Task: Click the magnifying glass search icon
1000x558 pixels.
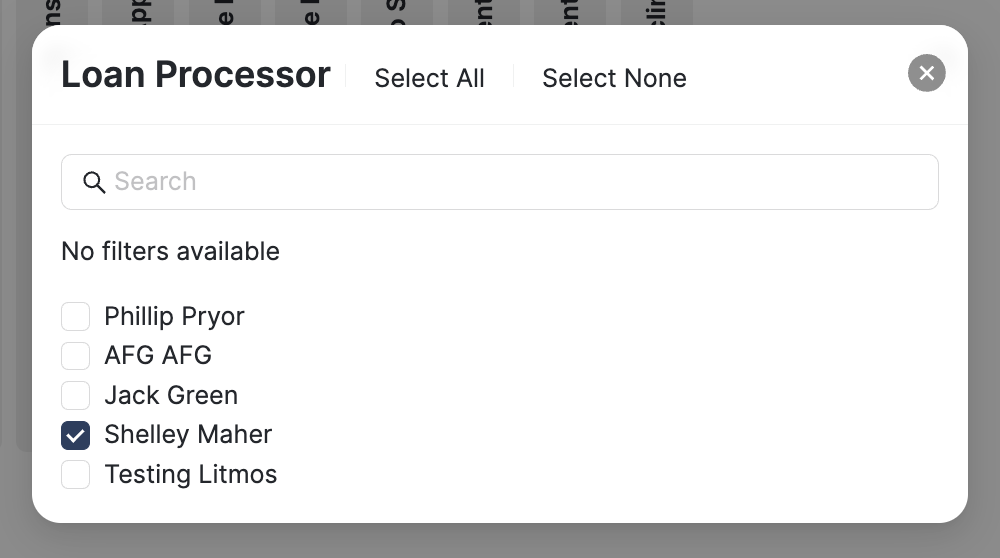Action: [94, 182]
